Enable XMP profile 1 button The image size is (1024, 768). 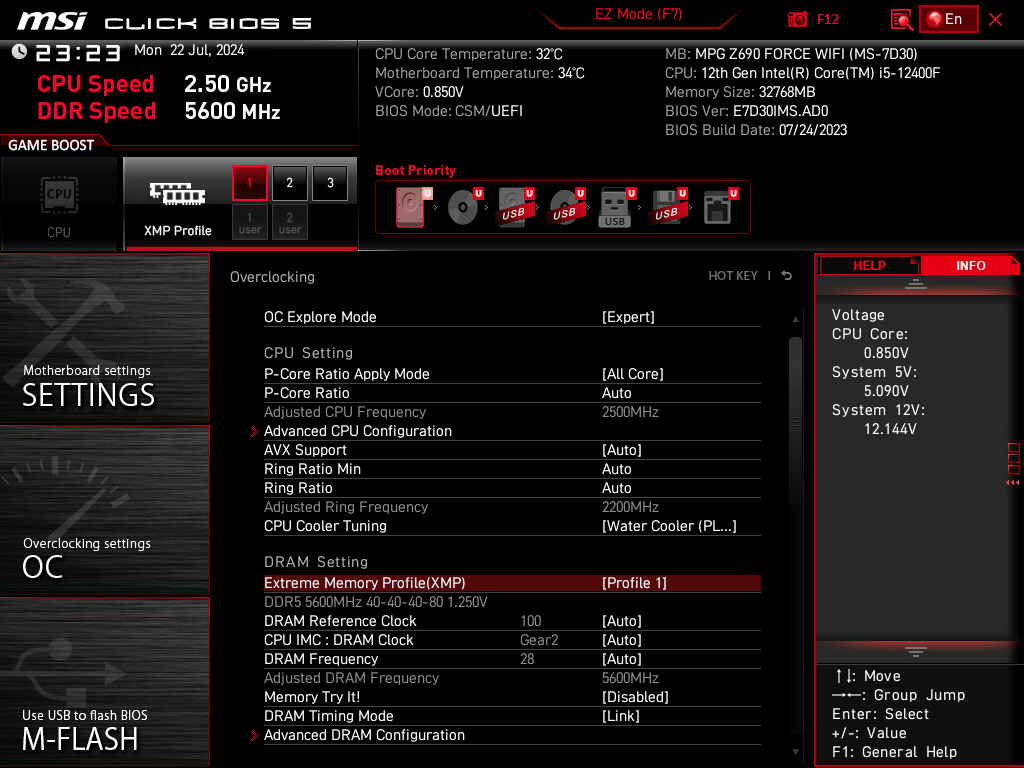point(249,183)
